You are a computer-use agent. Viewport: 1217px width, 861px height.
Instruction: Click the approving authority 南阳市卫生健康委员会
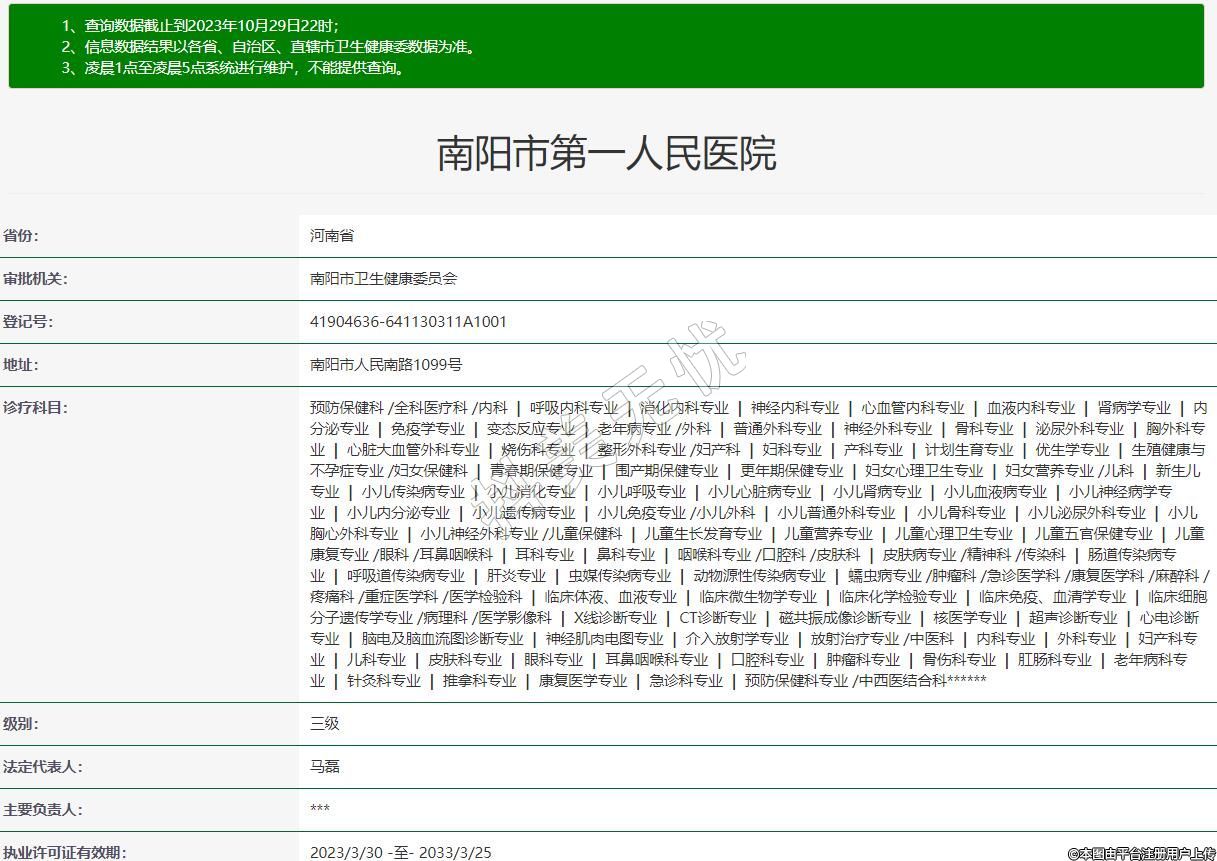(384, 279)
